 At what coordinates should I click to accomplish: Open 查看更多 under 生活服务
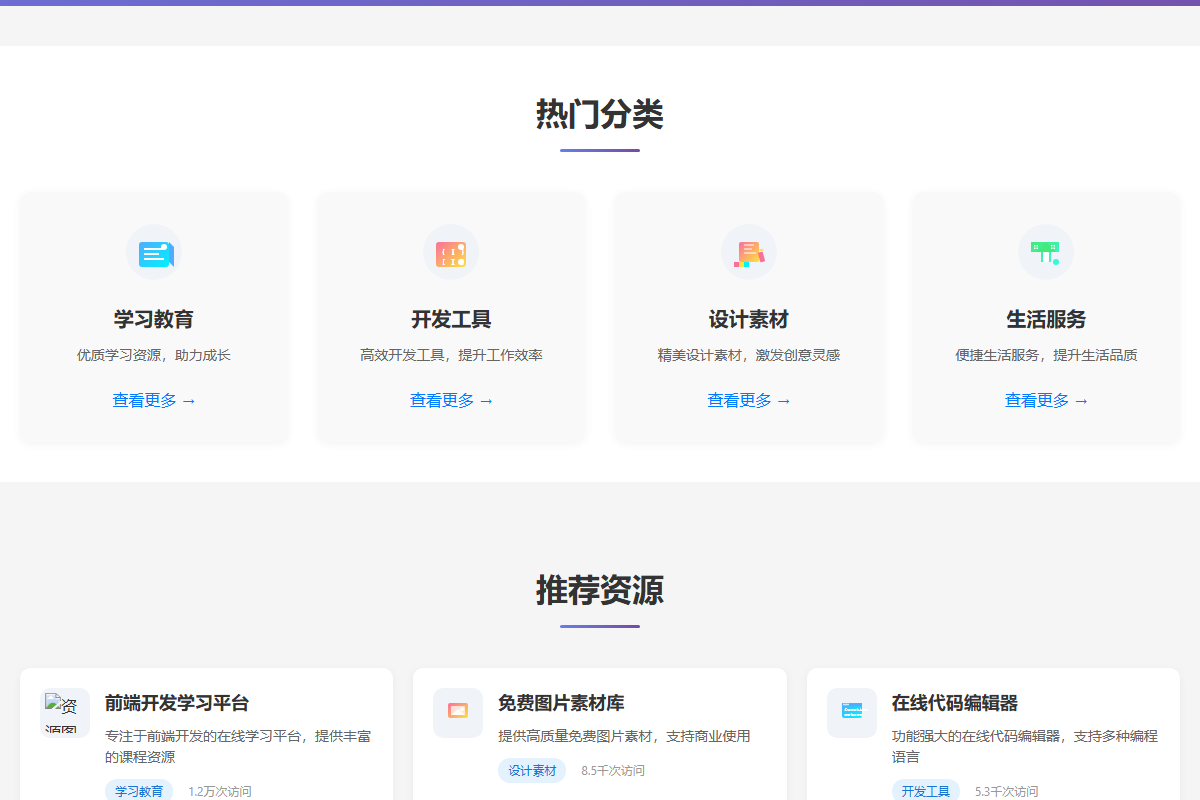click(1046, 399)
